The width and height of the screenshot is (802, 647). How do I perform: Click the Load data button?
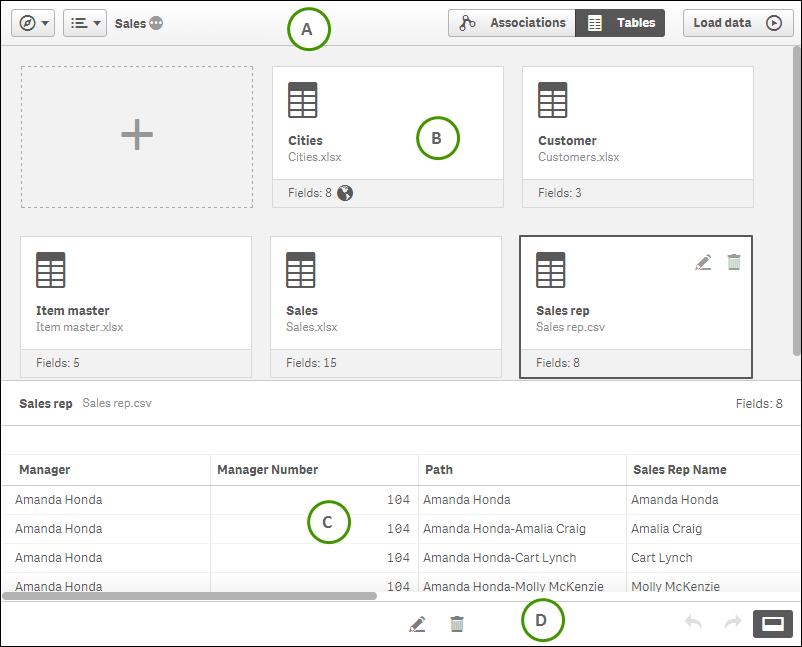coord(737,23)
